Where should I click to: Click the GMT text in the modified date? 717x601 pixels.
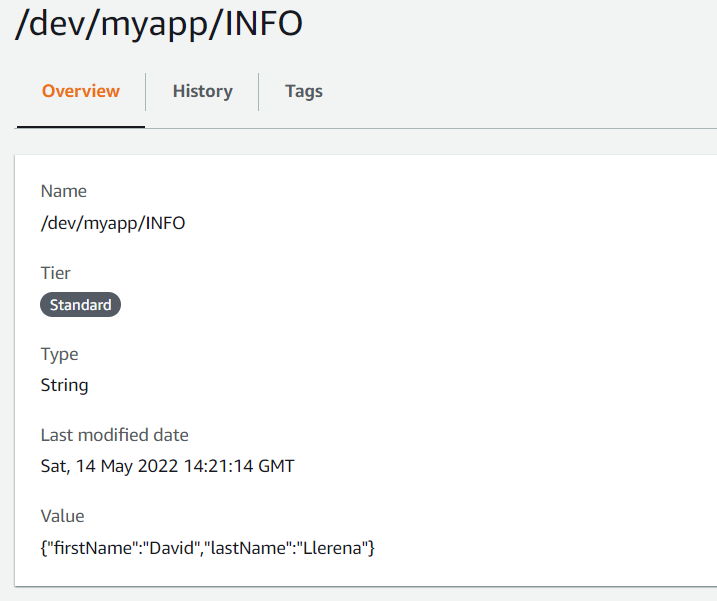[x=275, y=466]
